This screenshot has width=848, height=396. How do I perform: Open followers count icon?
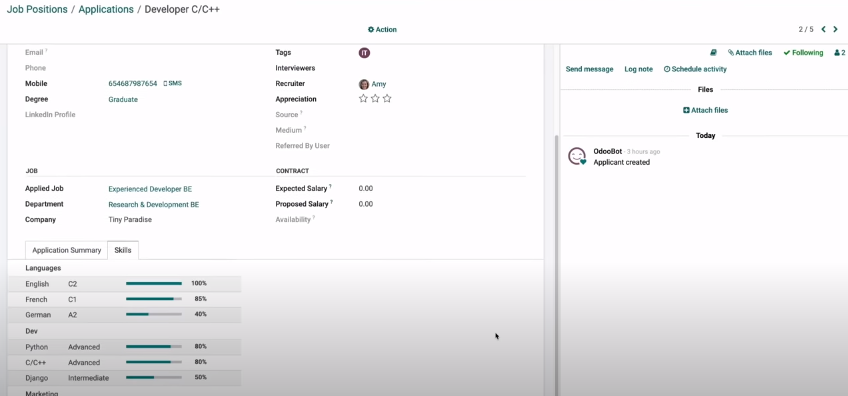(840, 52)
